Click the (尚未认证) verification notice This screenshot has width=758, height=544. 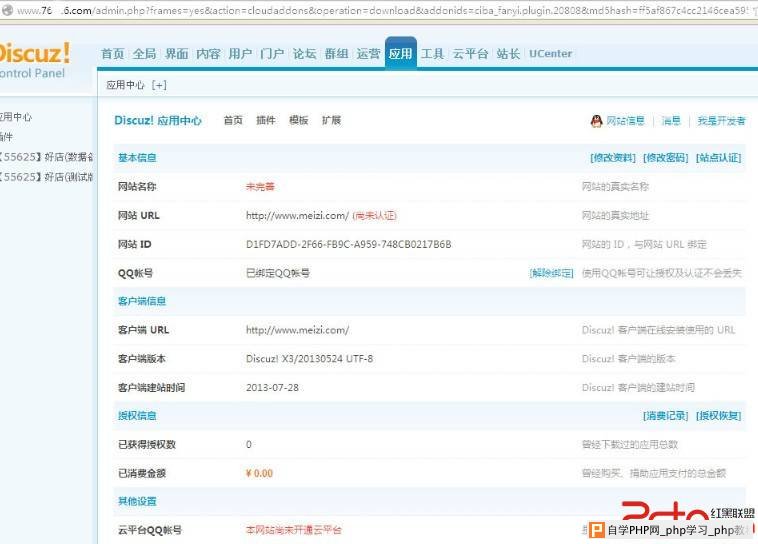pyautogui.click(x=375, y=216)
